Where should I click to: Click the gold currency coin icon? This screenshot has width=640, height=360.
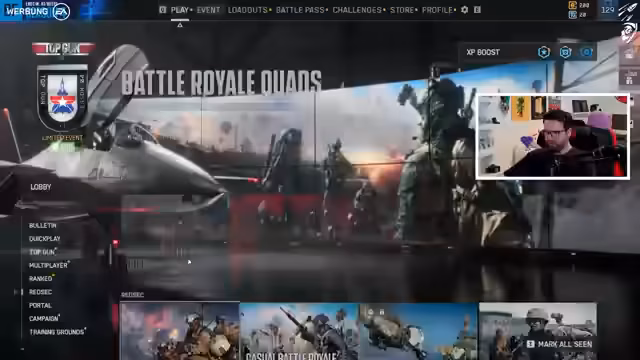(573, 5)
